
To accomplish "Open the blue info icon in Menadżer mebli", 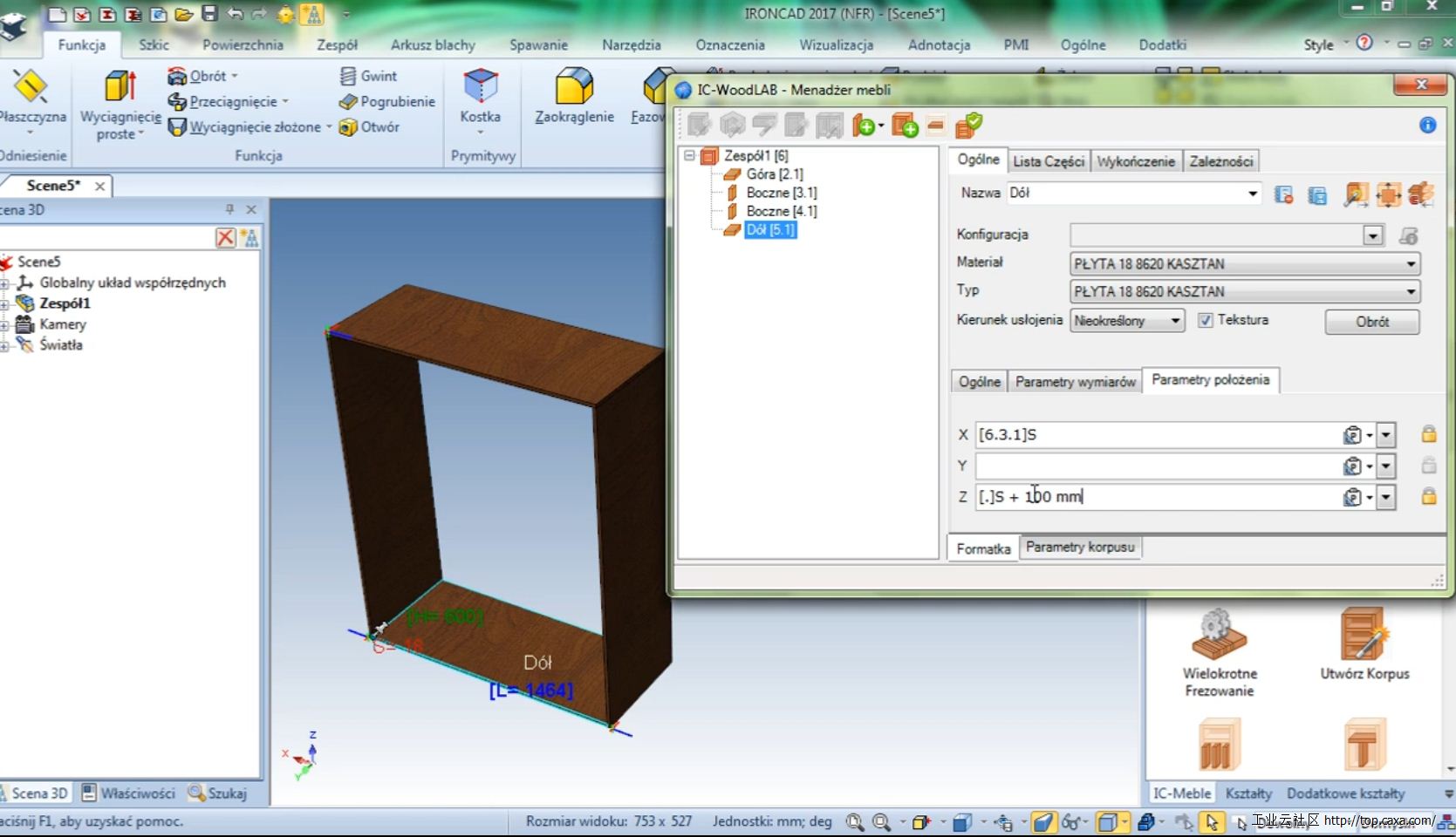I will coord(1427,126).
